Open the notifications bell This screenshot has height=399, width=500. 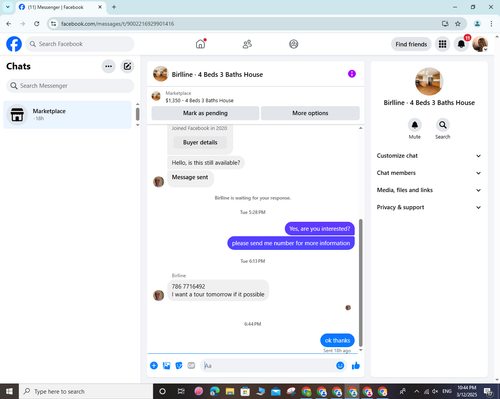461,44
